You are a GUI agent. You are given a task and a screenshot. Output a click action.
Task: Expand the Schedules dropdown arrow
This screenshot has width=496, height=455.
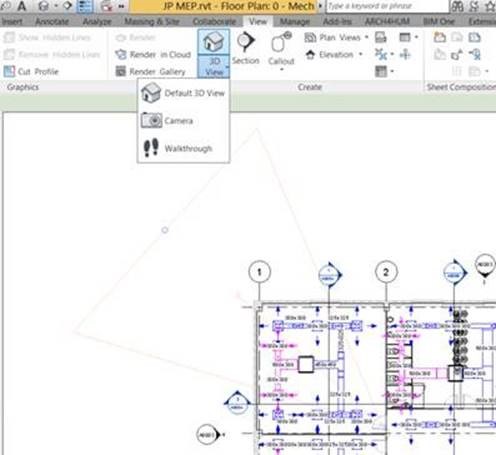pyautogui.click(x=392, y=71)
